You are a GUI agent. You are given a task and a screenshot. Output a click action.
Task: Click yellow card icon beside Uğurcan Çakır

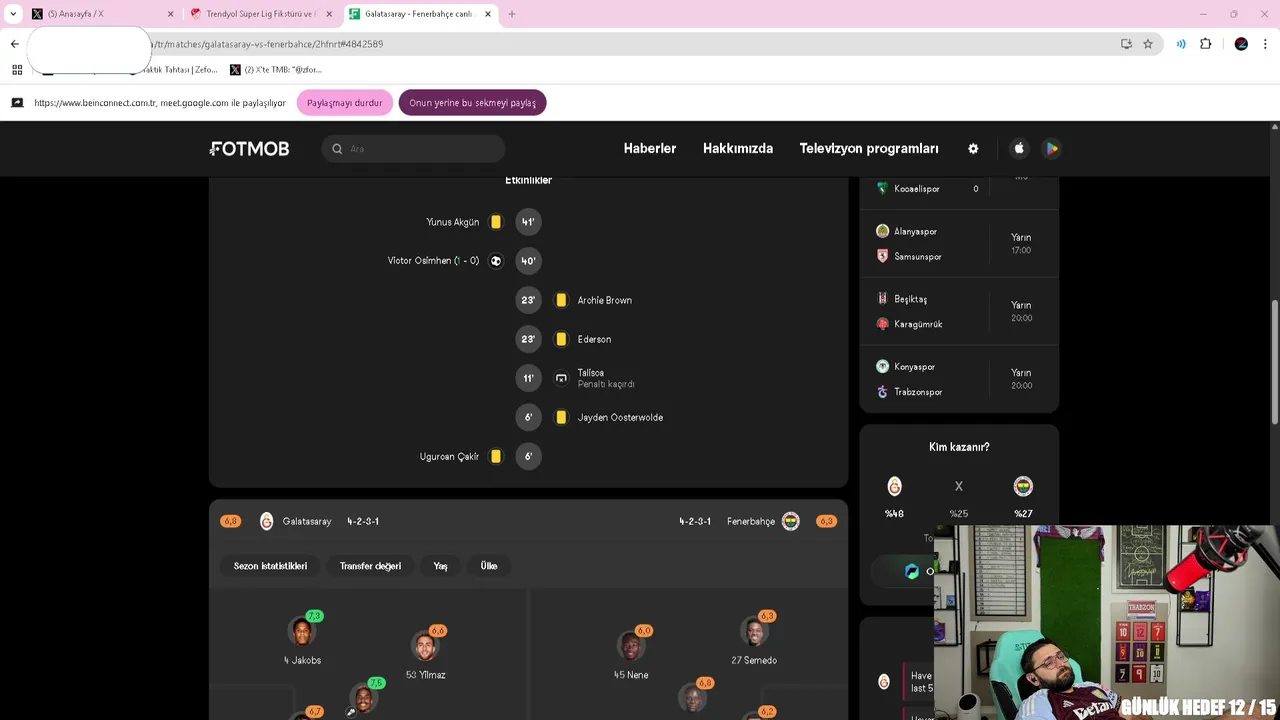[x=495, y=456]
